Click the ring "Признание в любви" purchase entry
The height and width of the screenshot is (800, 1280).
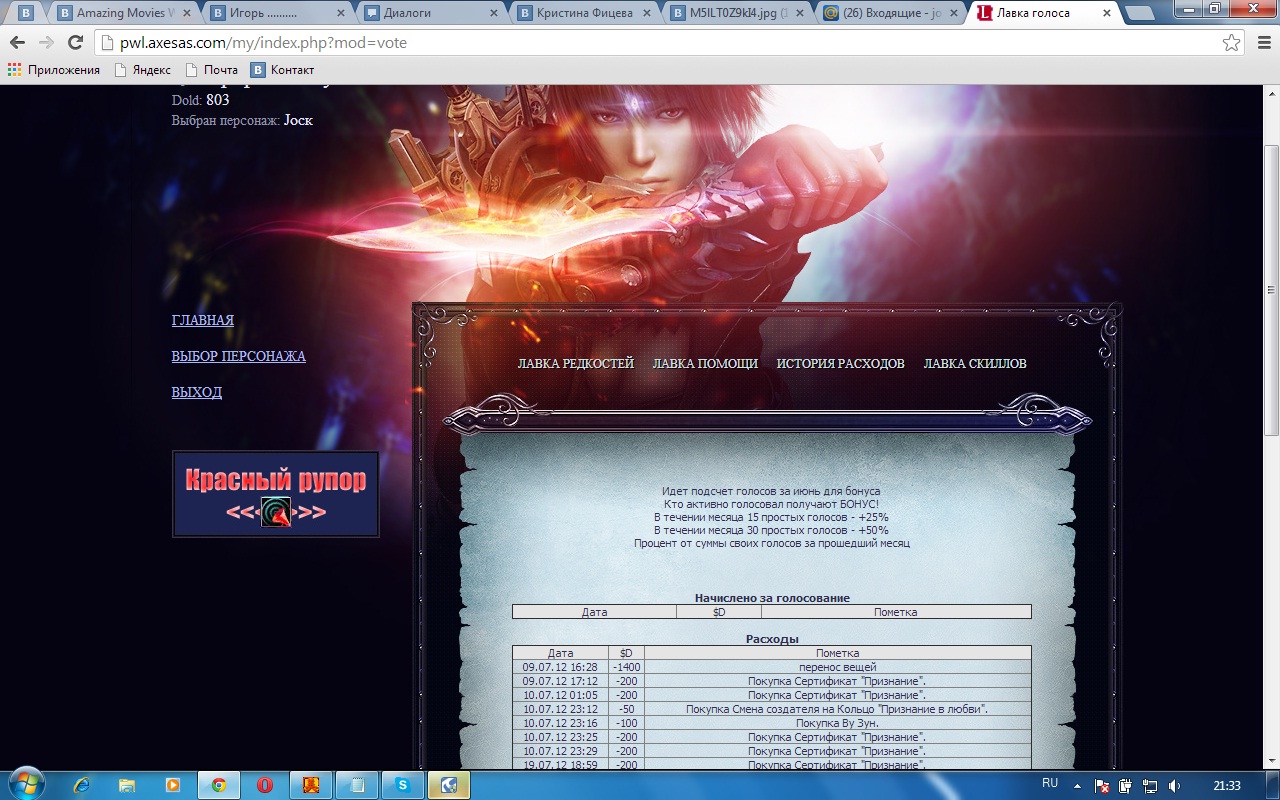(x=837, y=709)
